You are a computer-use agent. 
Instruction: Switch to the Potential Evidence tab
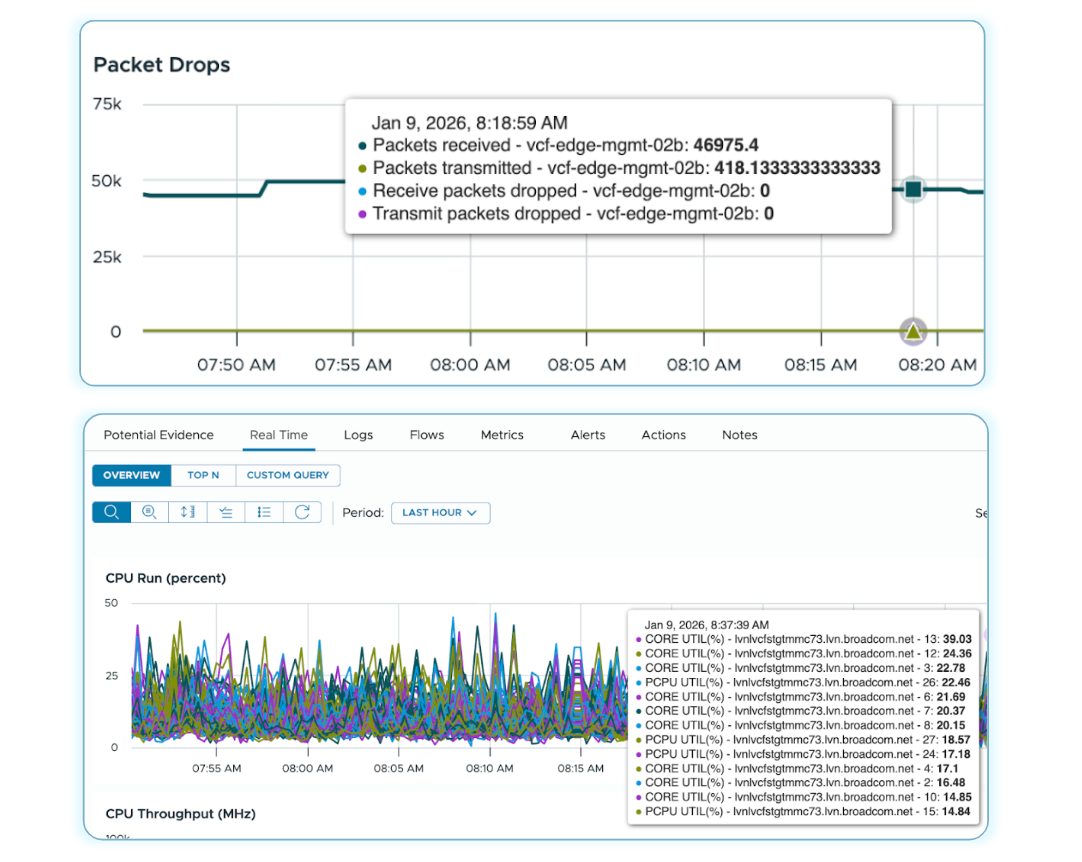159,435
